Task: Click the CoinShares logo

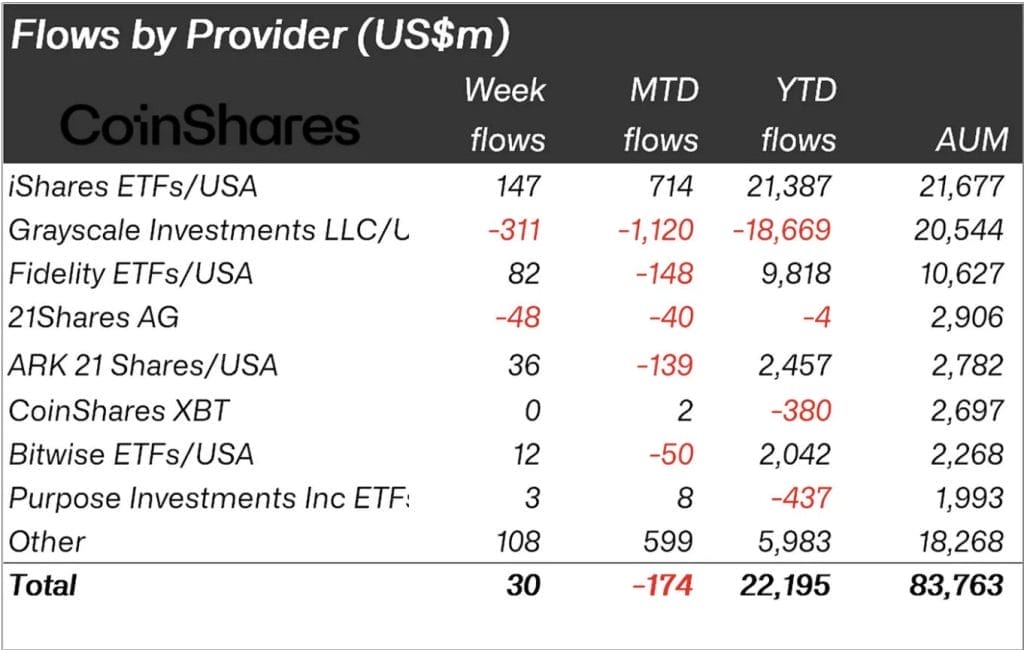Action: [x=209, y=127]
